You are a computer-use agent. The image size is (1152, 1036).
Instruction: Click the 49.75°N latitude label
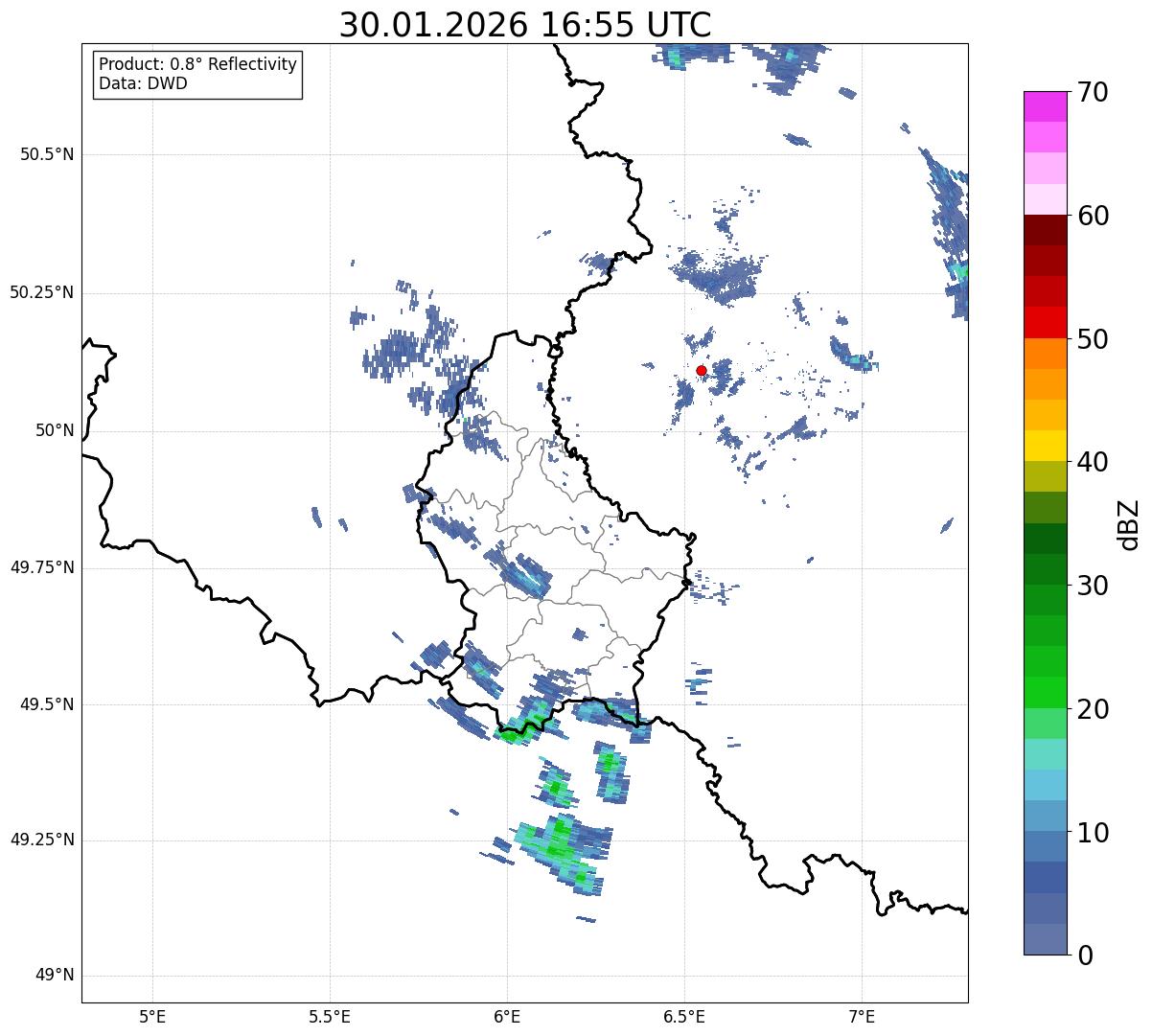pyautogui.click(x=41, y=567)
